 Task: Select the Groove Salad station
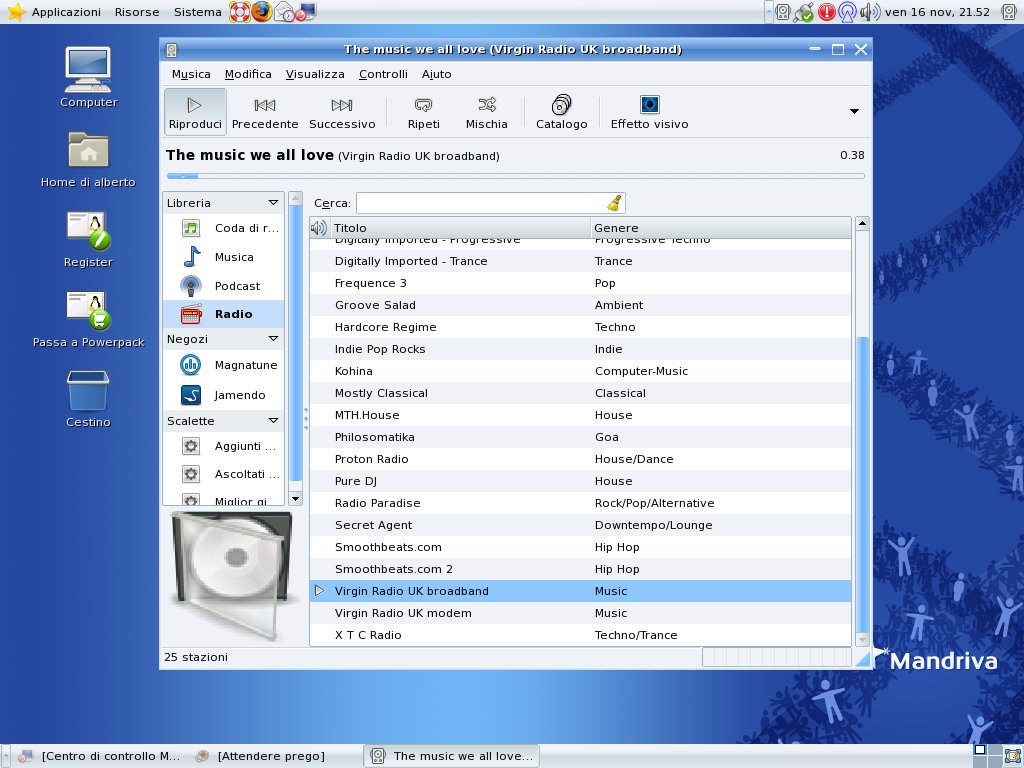click(581, 305)
